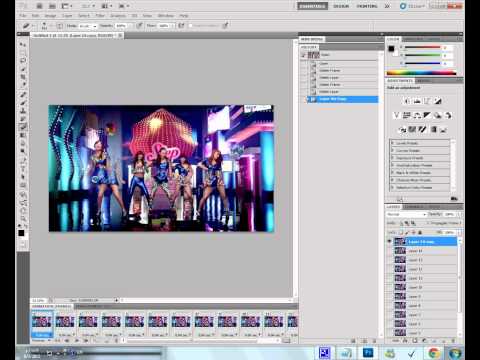Select the Crop tool
The image size is (480, 360).
pos(23,77)
